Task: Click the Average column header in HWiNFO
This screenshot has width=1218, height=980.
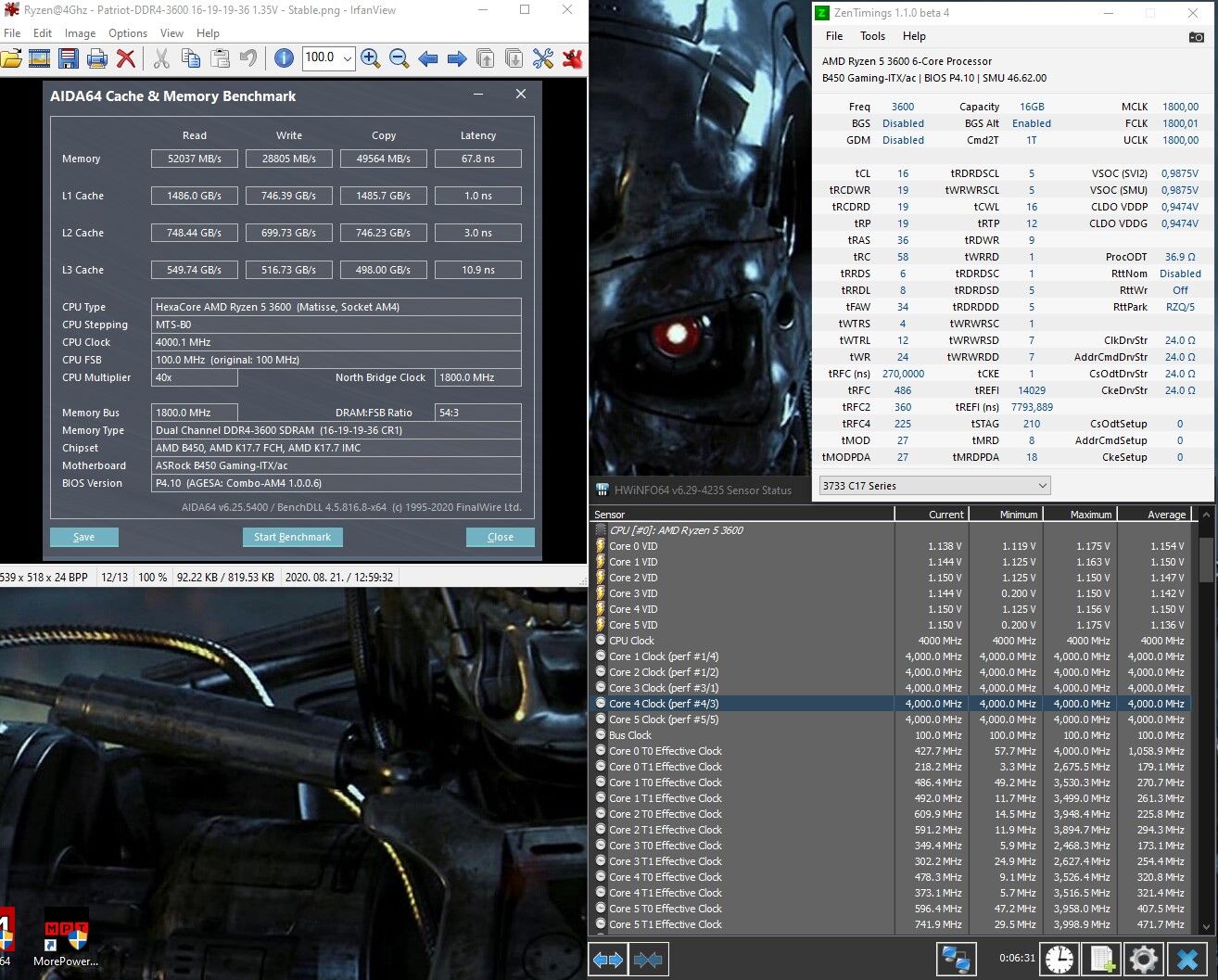Action: click(x=1154, y=514)
